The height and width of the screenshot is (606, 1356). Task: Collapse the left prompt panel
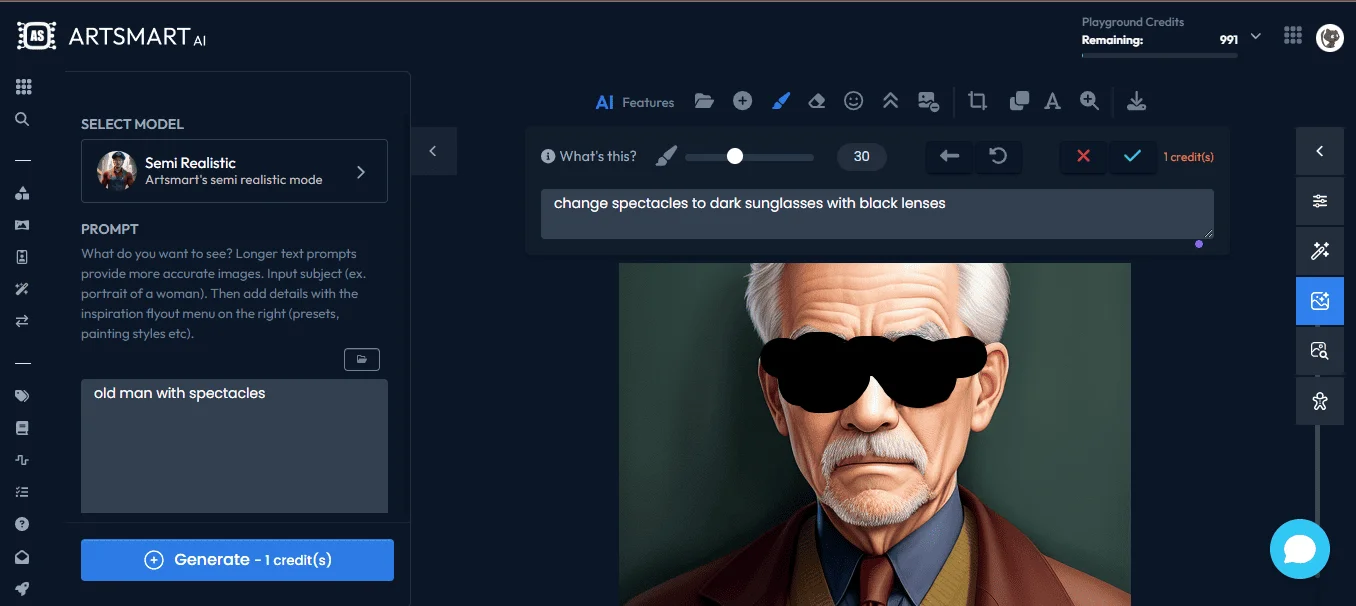433,151
